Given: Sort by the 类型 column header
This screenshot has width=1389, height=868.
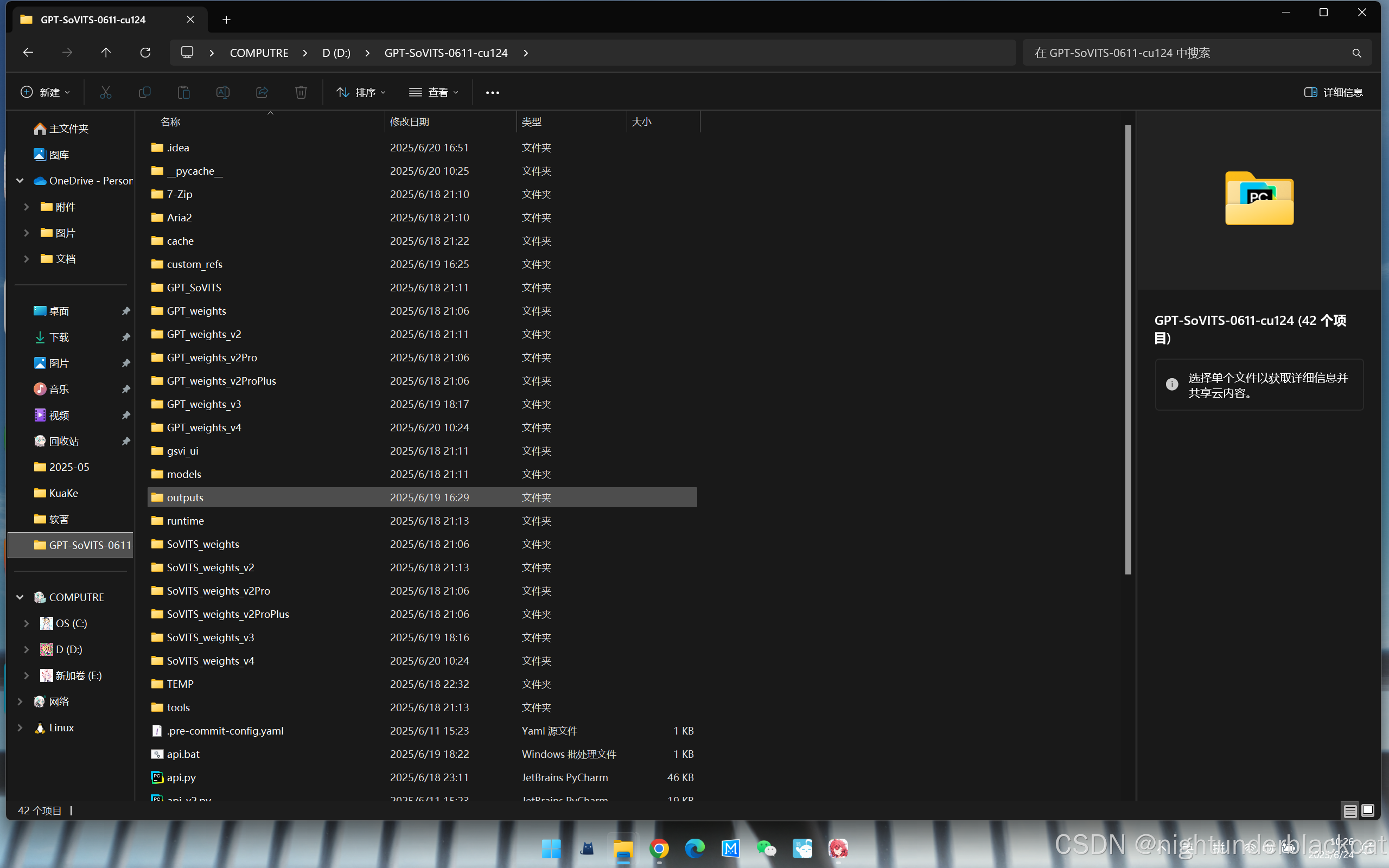Looking at the screenshot, I should (x=572, y=122).
